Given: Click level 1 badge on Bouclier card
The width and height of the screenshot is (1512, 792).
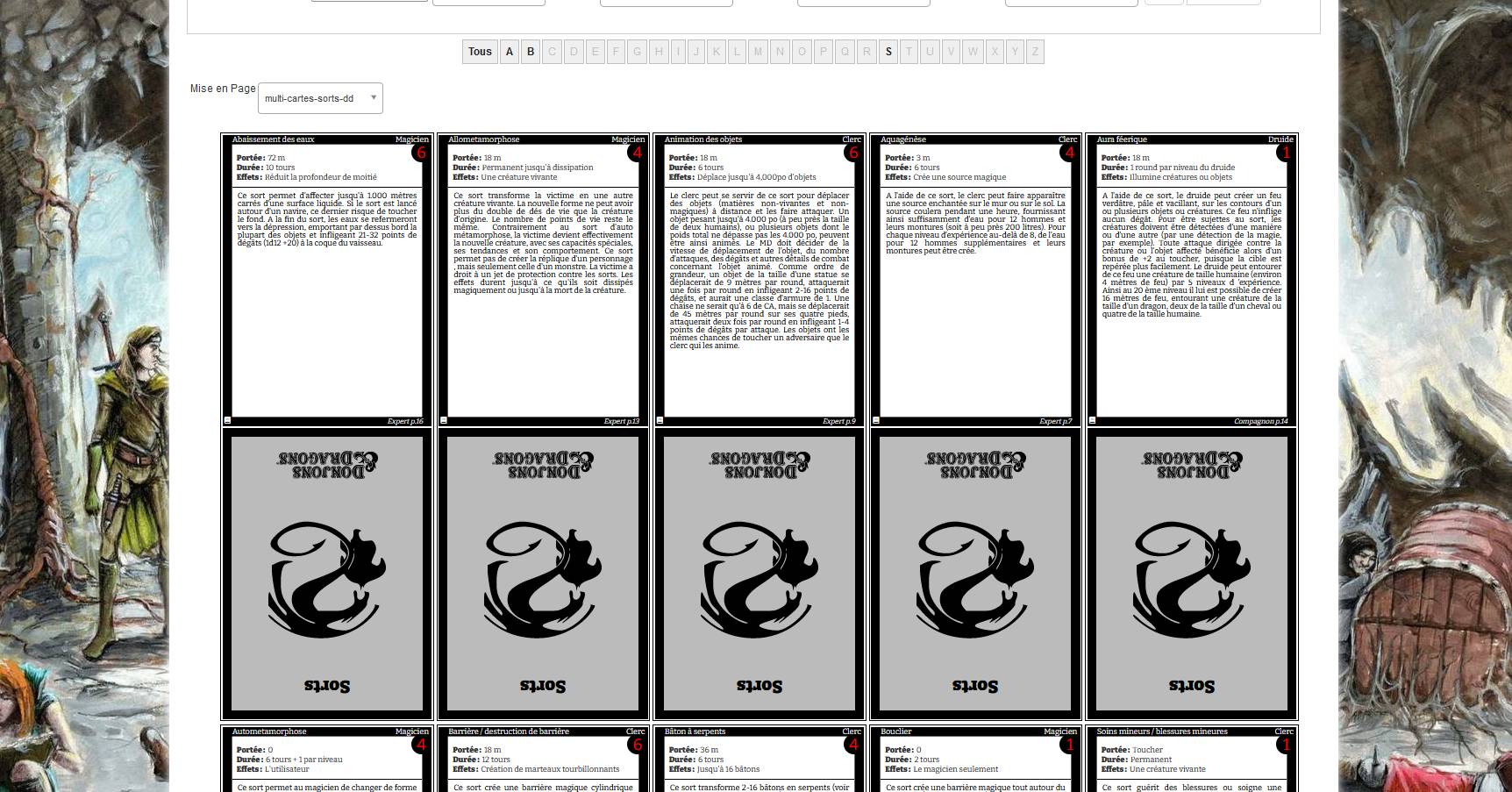Looking at the screenshot, I should point(1069,745).
